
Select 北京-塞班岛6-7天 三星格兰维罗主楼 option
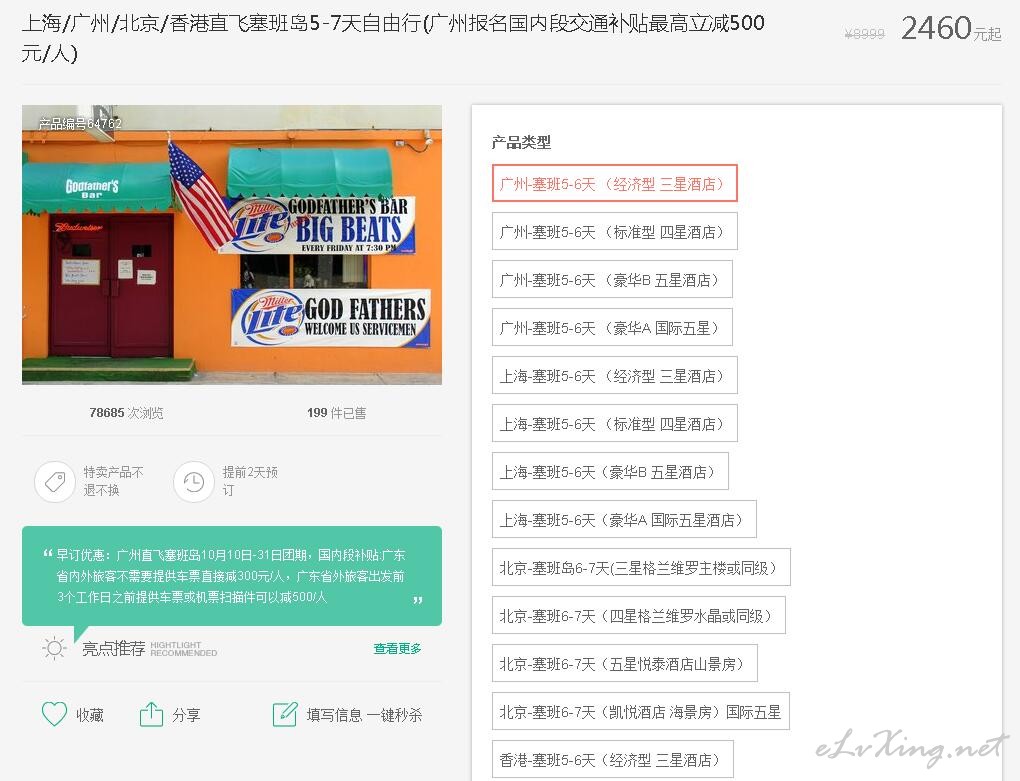point(641,568)
